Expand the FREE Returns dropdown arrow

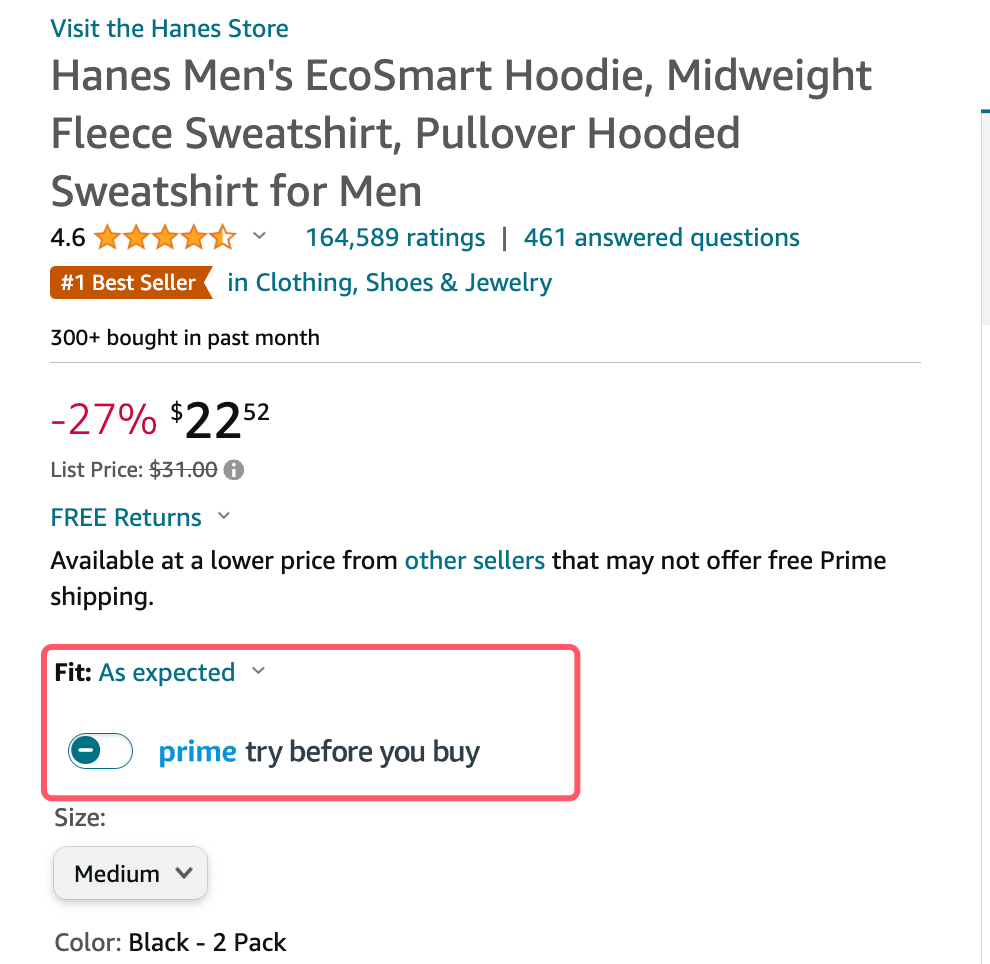point(224,517)
